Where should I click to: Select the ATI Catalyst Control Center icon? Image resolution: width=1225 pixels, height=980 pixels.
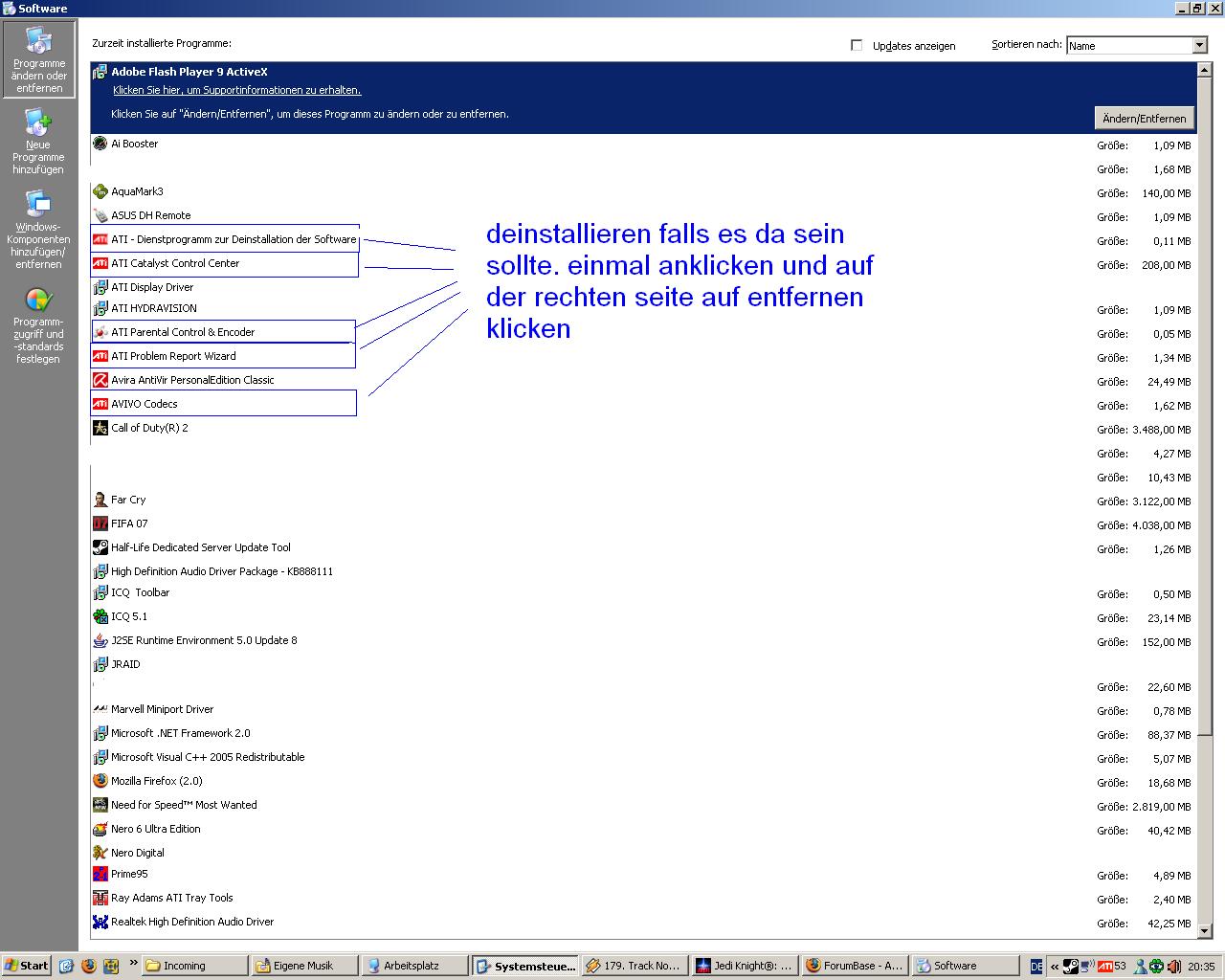click(x=100, y=263)
